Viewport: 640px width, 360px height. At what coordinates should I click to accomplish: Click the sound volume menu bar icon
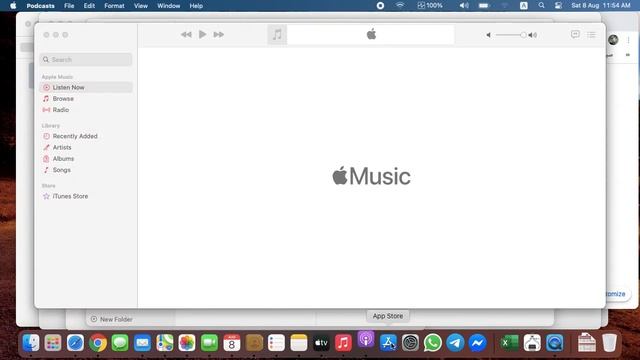[464, 5]
